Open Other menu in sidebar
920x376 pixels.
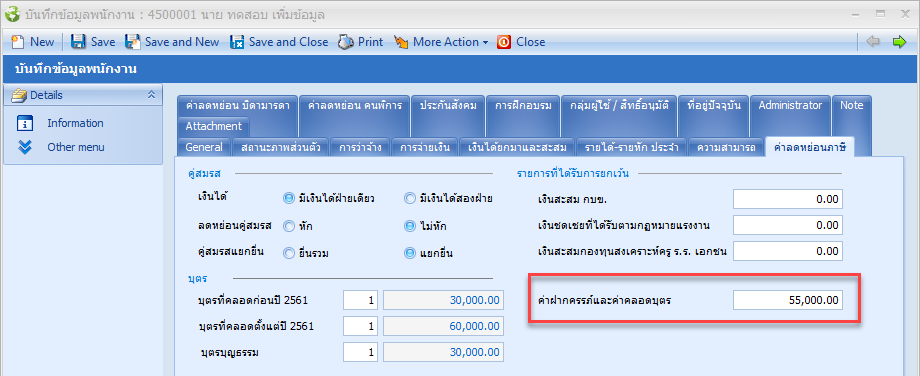[76, 147]
